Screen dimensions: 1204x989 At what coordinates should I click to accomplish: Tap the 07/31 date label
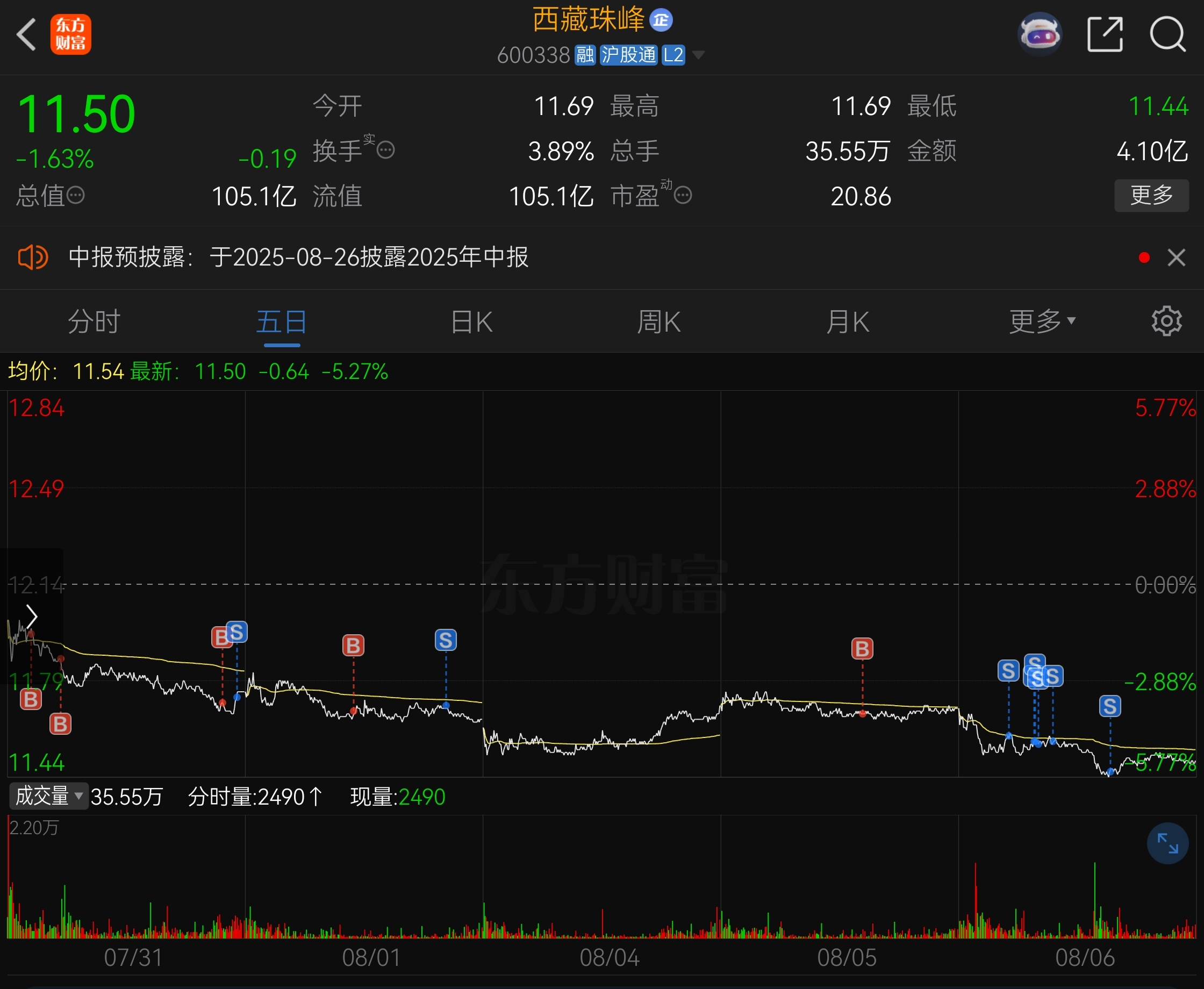point(133,958)
